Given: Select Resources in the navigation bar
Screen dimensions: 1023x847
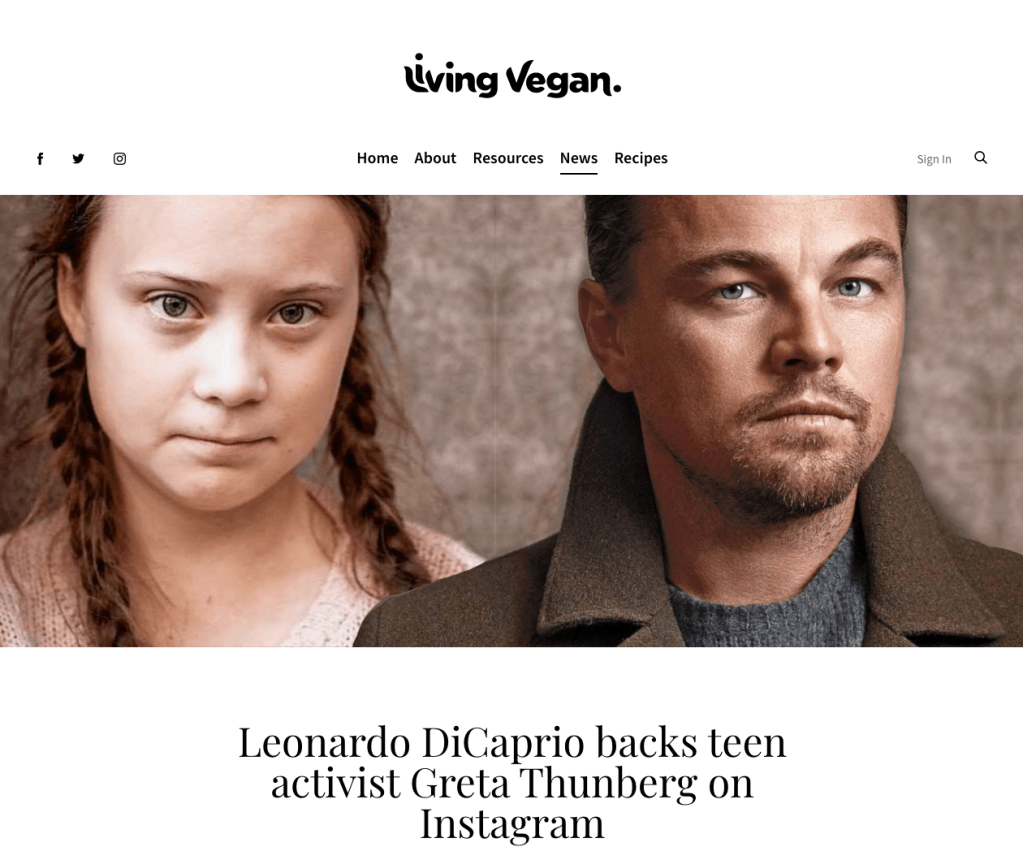Looking at the screenshot, I should pyautogui.click(x=508, y=158).
